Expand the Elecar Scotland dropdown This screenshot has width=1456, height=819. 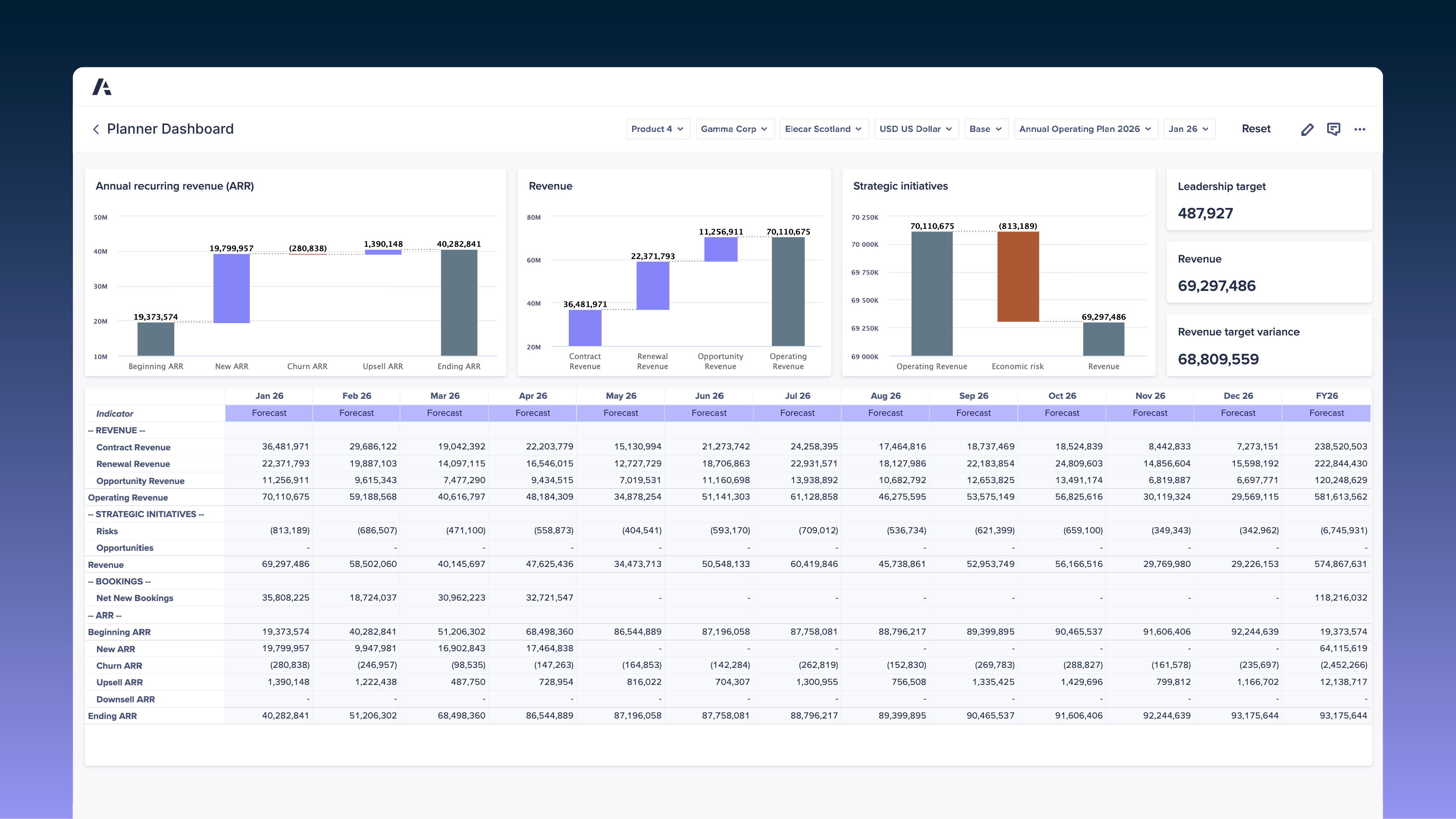(823, 129)
